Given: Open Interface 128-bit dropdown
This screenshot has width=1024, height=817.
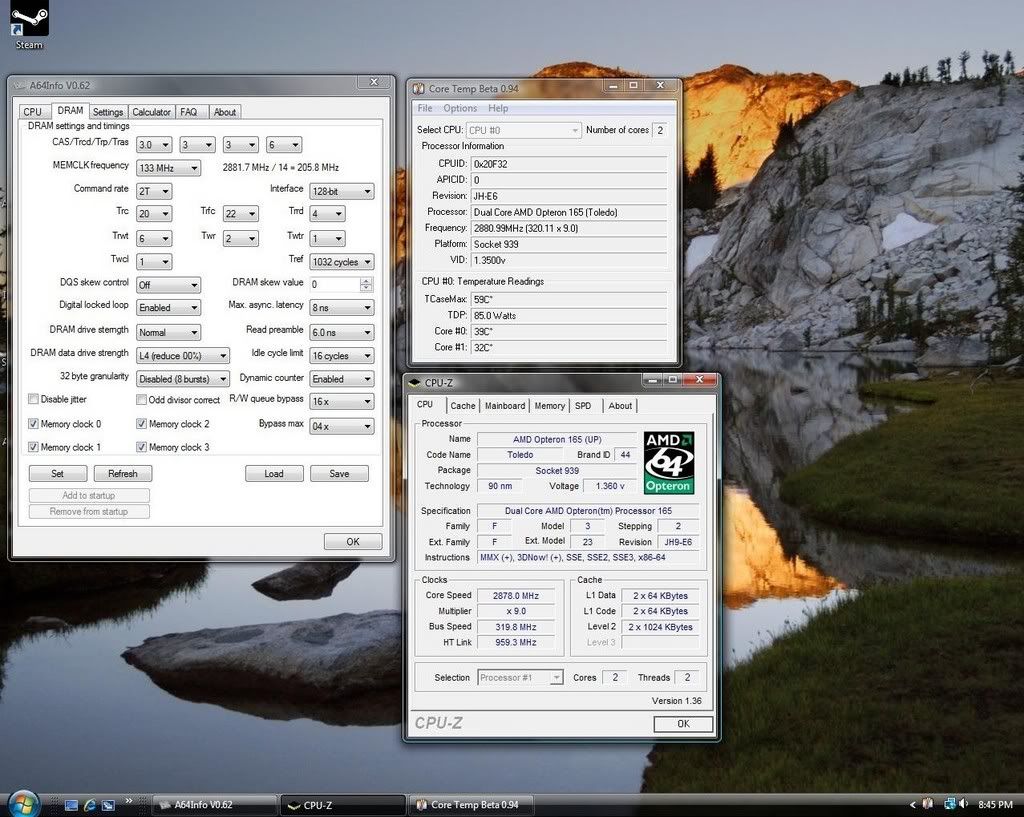Looking at the screenshot, I should point(342,191).
